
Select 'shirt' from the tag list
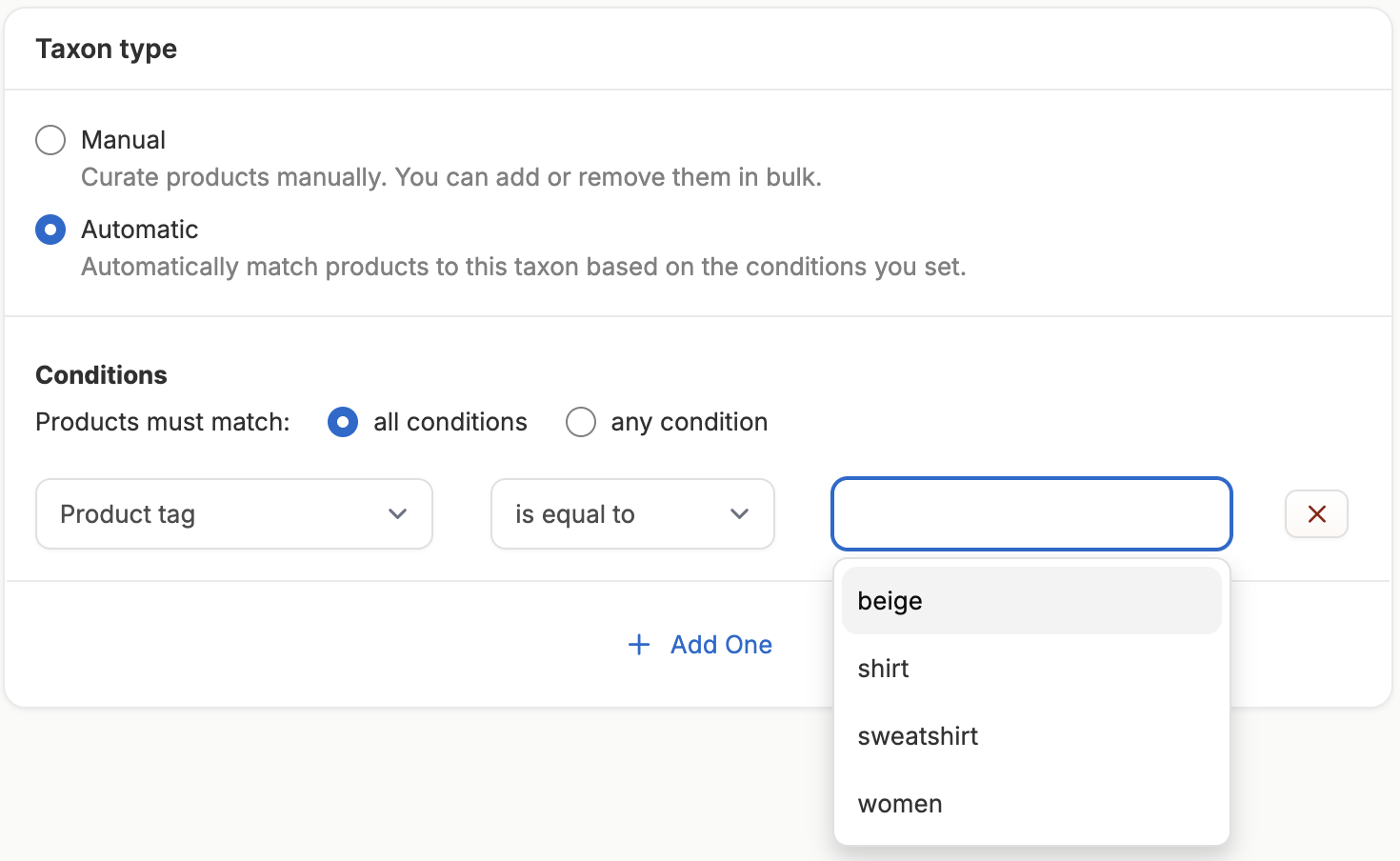(1031, 669)
